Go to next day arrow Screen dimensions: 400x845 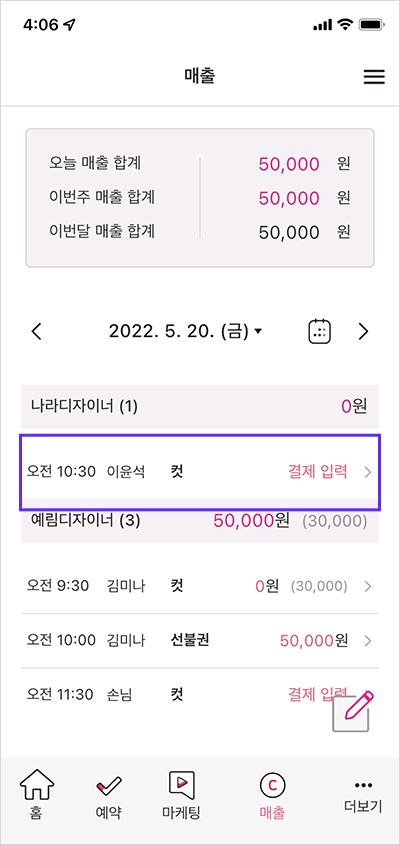(x=364, y=331)
